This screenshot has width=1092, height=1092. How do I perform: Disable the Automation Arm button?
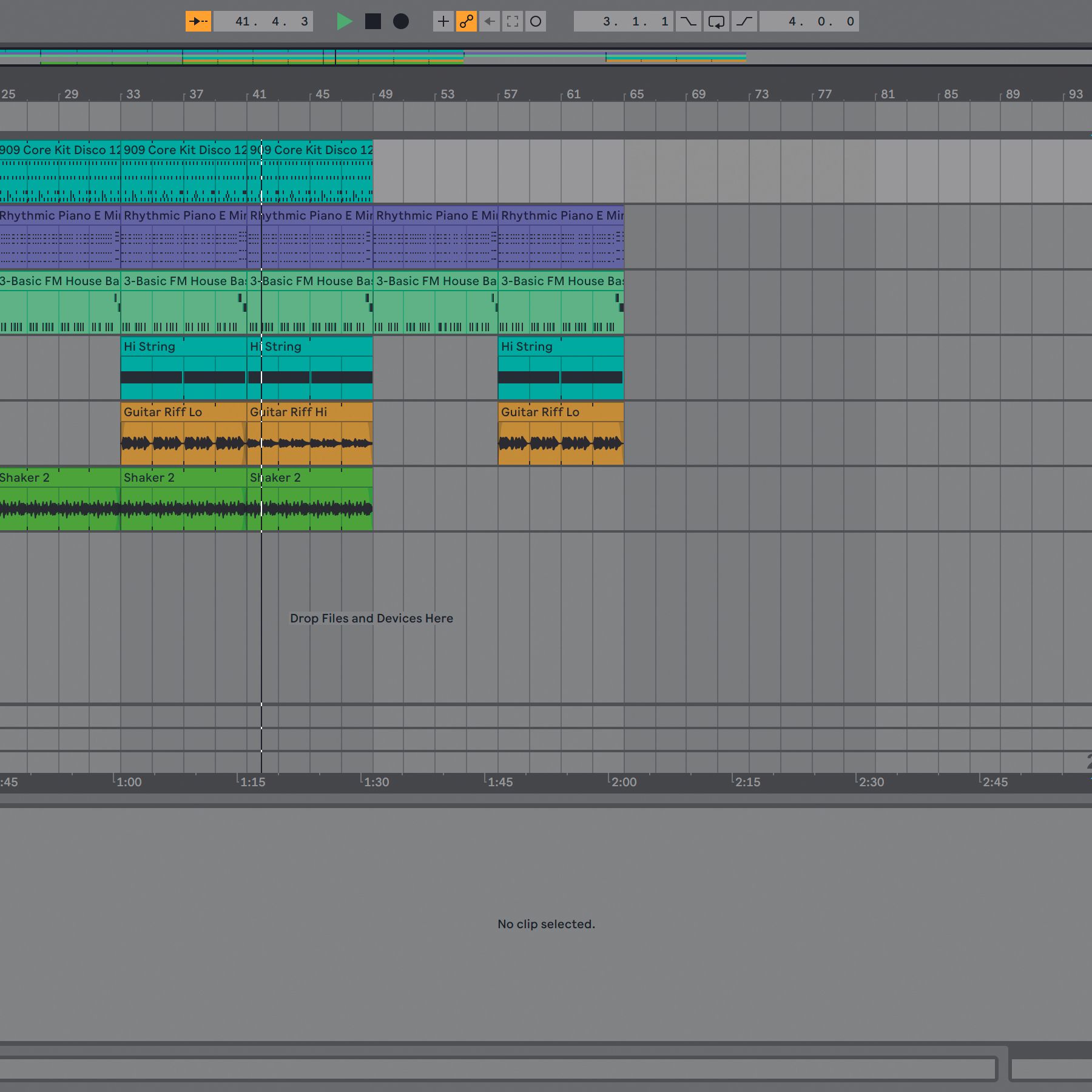[x=467, y=21]
